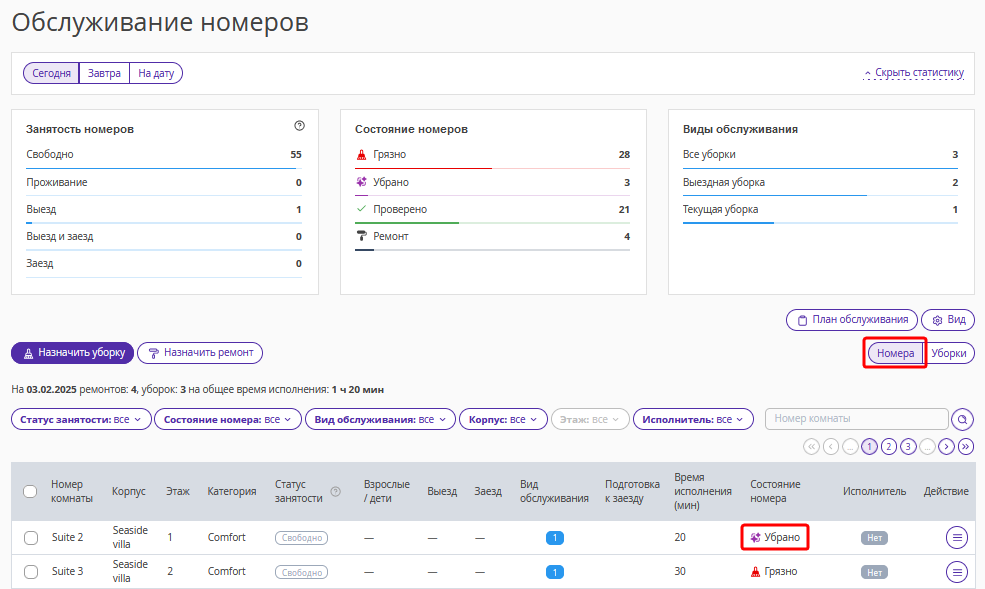Open the action menu for Suite 2
The height and width of the screenshot is (589, 985).
pos(957,538)
